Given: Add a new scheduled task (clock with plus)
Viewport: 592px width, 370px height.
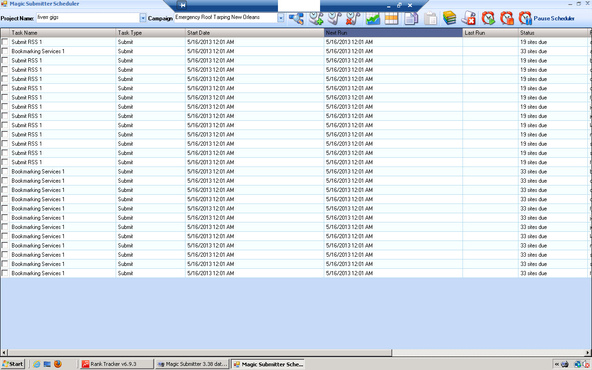Looking at the screenshot, I should tap(316, 18).
